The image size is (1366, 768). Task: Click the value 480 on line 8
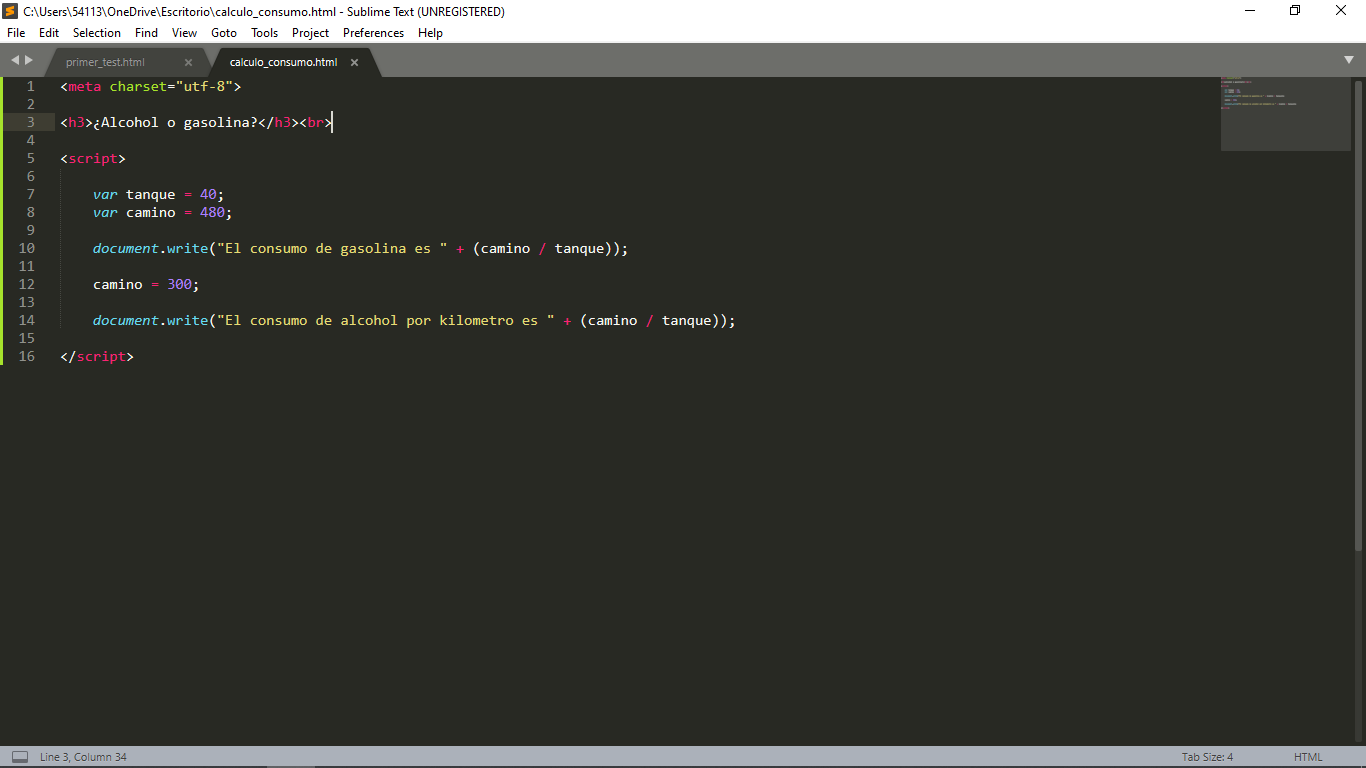[212, 212]
